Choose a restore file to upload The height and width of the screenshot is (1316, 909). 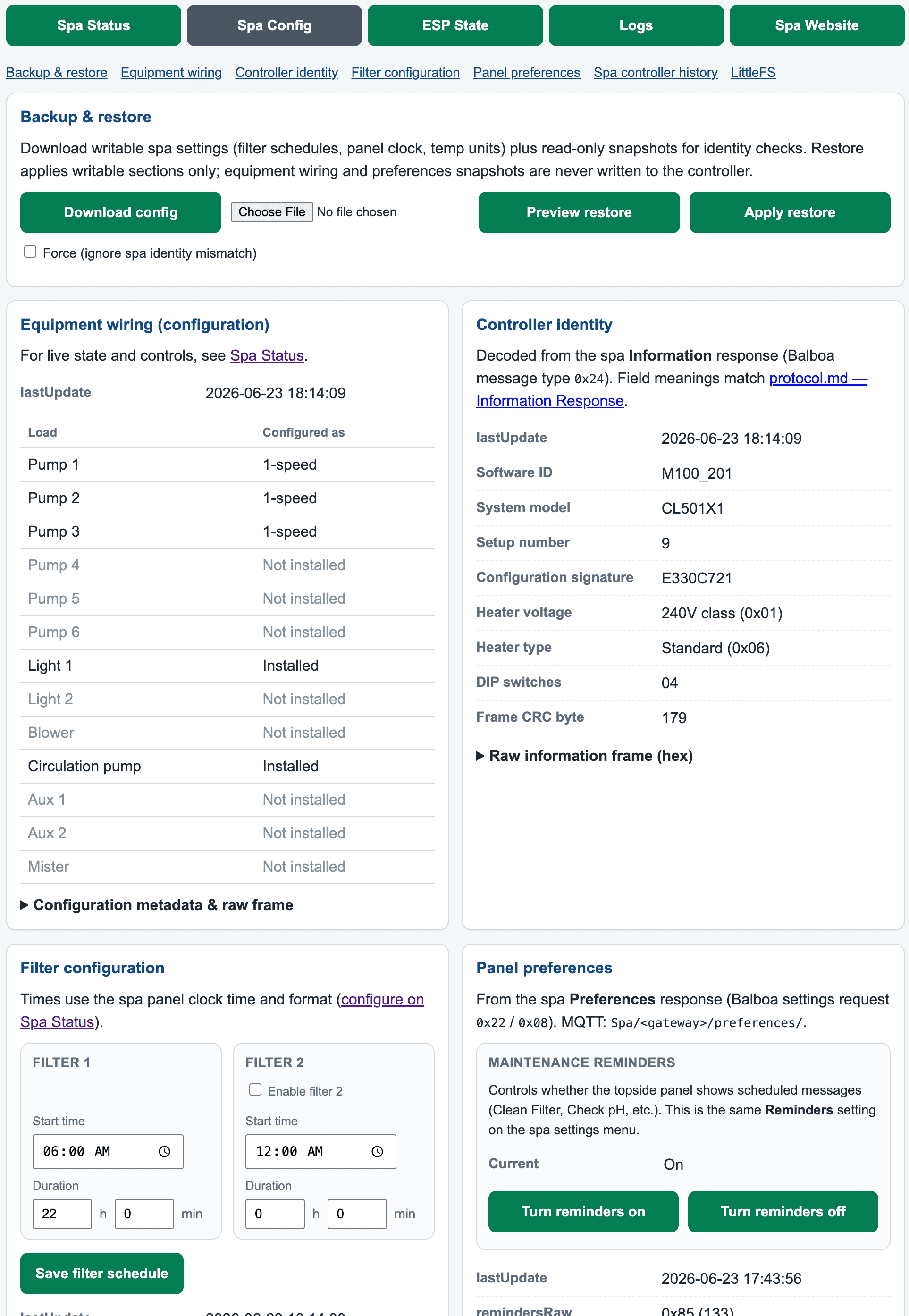[272, 212]
